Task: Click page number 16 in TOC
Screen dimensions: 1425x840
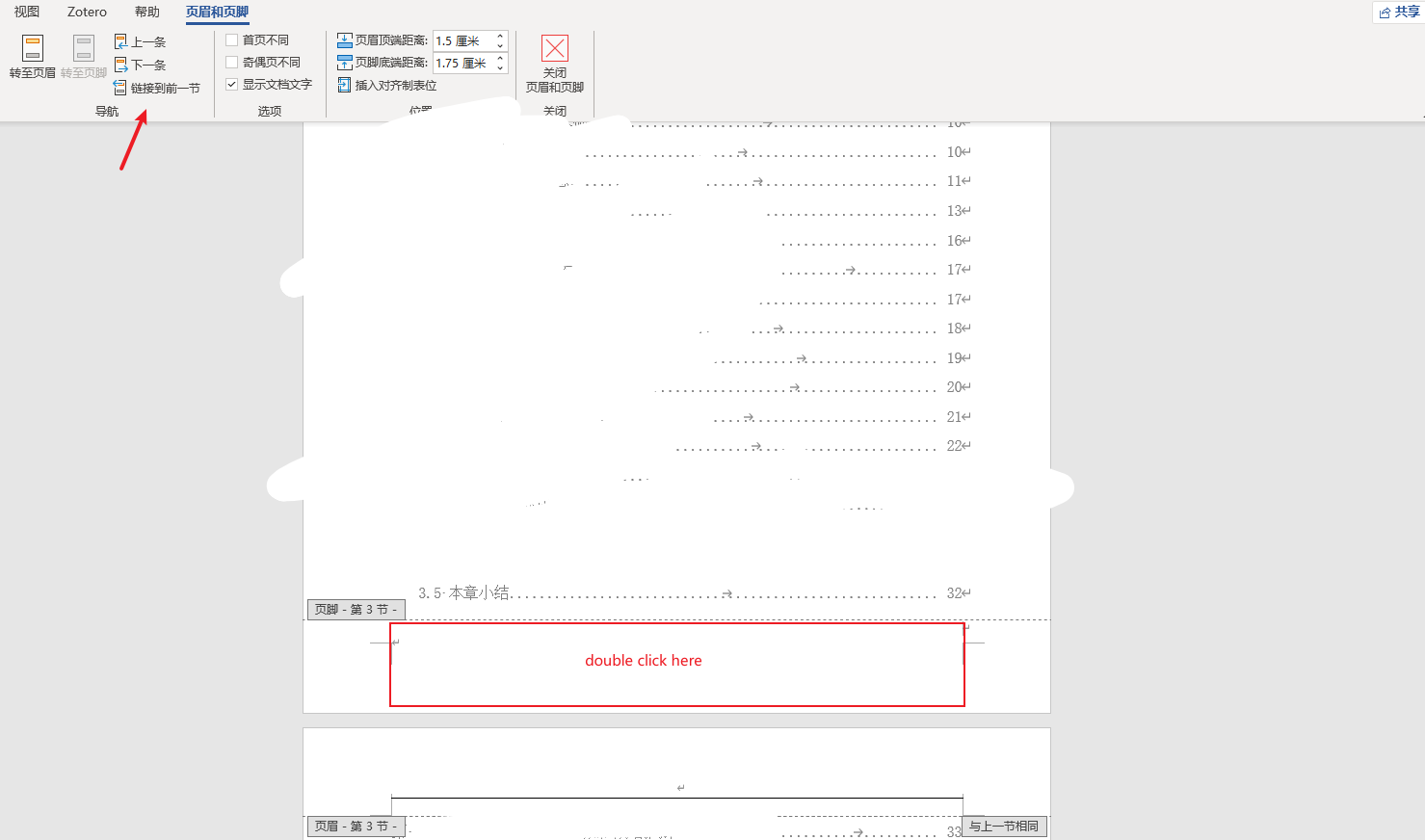Action: pos(955,240)
